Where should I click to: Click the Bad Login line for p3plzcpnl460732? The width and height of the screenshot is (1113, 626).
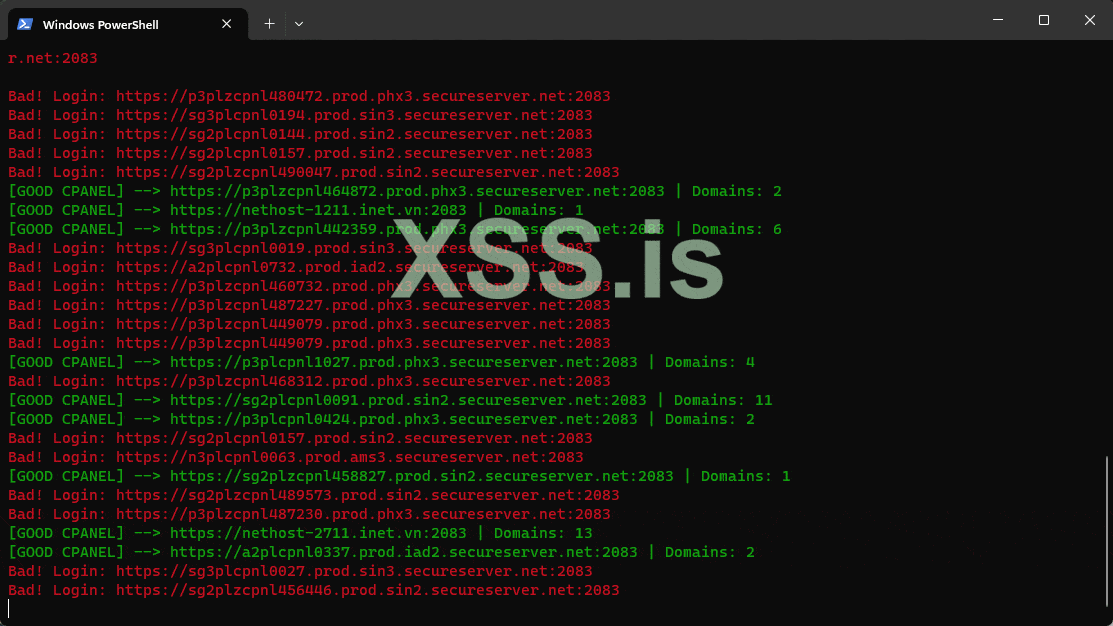coord(309,287)
